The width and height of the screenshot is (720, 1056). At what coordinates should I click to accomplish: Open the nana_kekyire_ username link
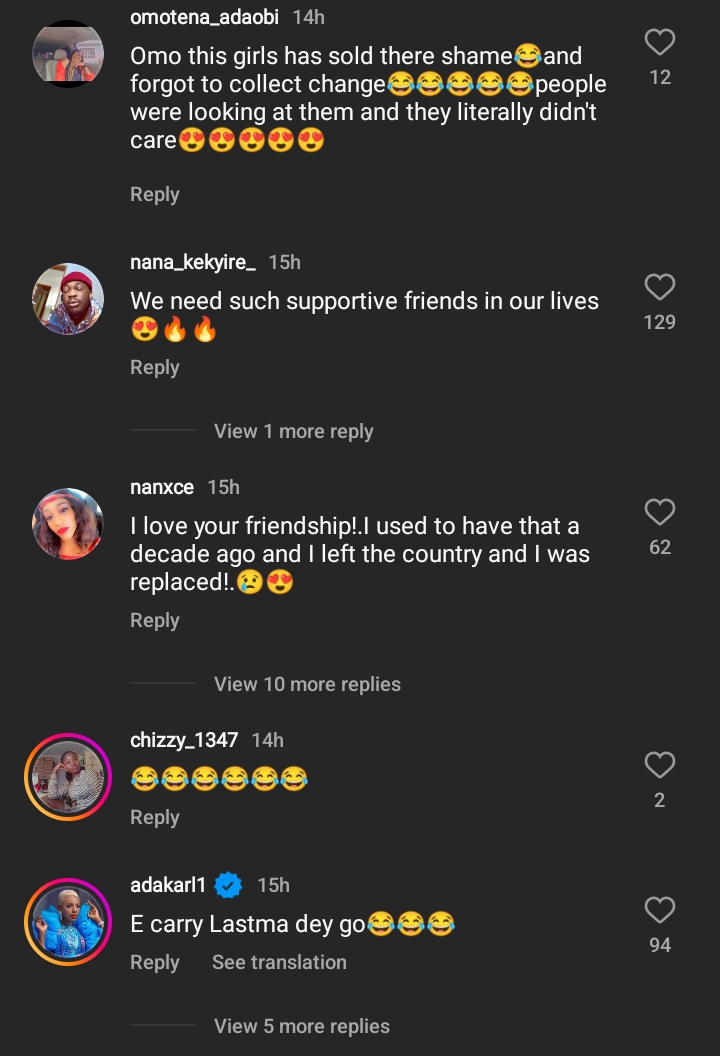[x=193, y=262]
